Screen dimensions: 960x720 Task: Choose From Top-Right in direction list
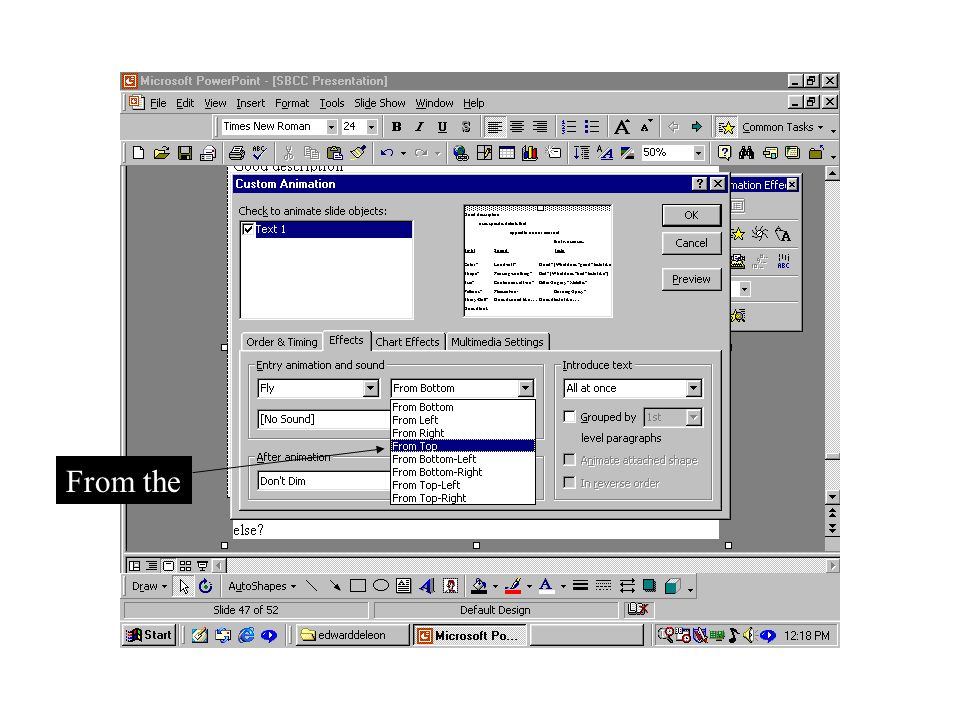pos(463,498)
